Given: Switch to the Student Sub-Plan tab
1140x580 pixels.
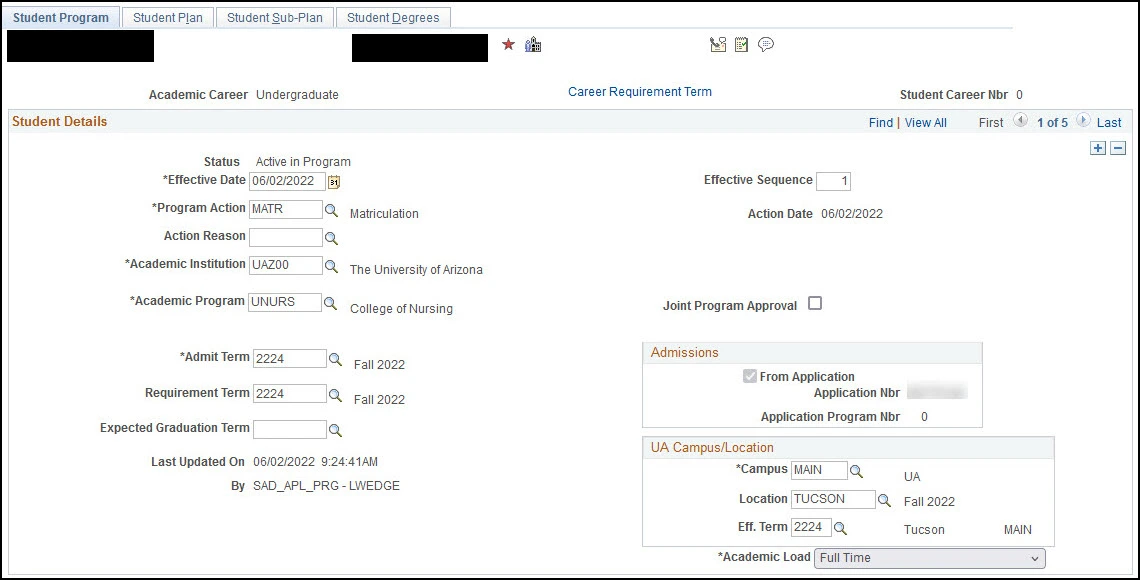Looking at the screenshot, I should tap(275, 17).
